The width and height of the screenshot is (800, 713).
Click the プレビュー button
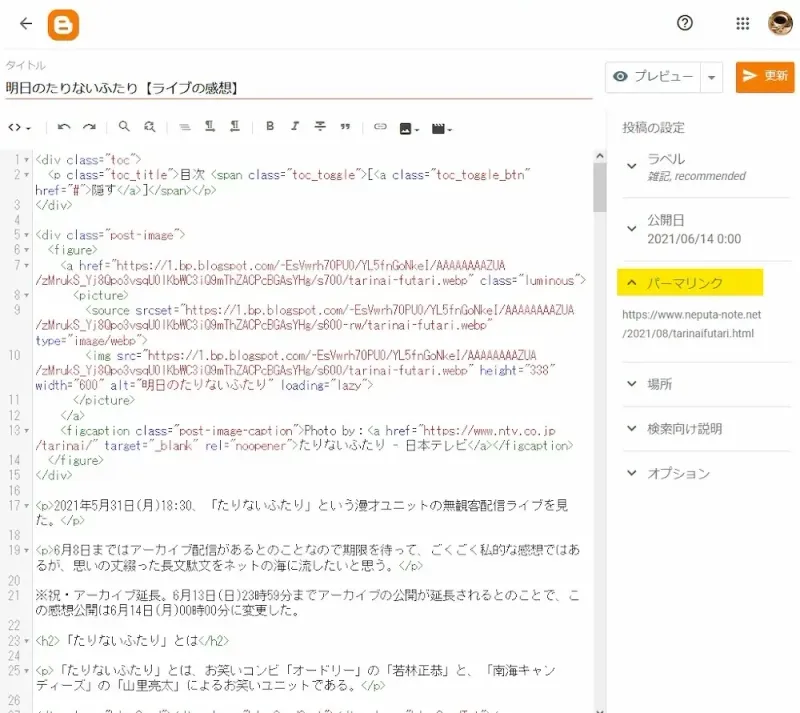652,77
